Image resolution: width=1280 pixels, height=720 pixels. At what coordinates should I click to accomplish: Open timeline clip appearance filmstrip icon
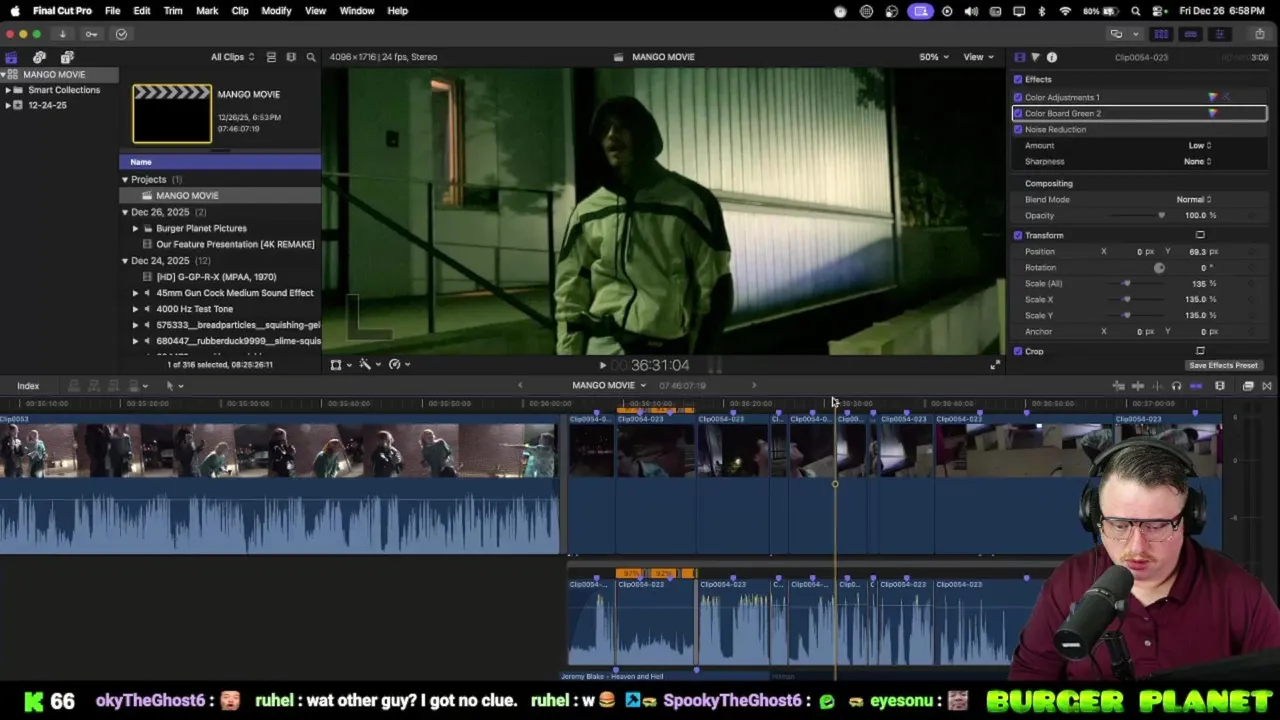tap(1220, 386)
